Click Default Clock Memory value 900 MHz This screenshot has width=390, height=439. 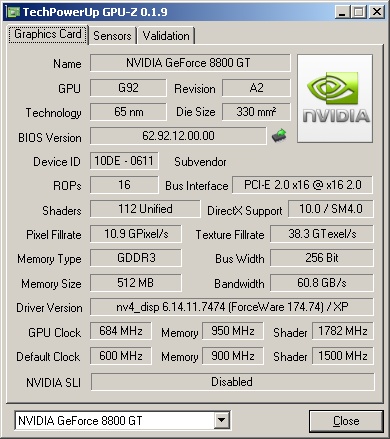coord(233,356)
